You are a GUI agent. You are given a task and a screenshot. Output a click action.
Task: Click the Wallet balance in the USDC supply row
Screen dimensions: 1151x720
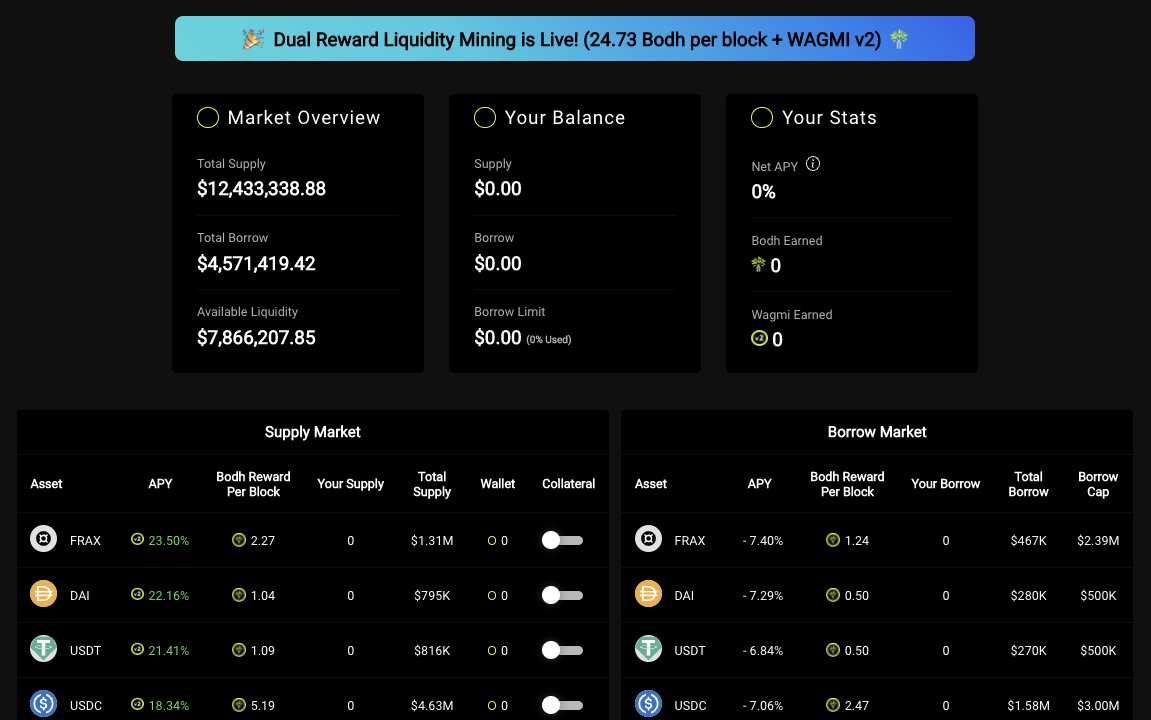(497, 705)
